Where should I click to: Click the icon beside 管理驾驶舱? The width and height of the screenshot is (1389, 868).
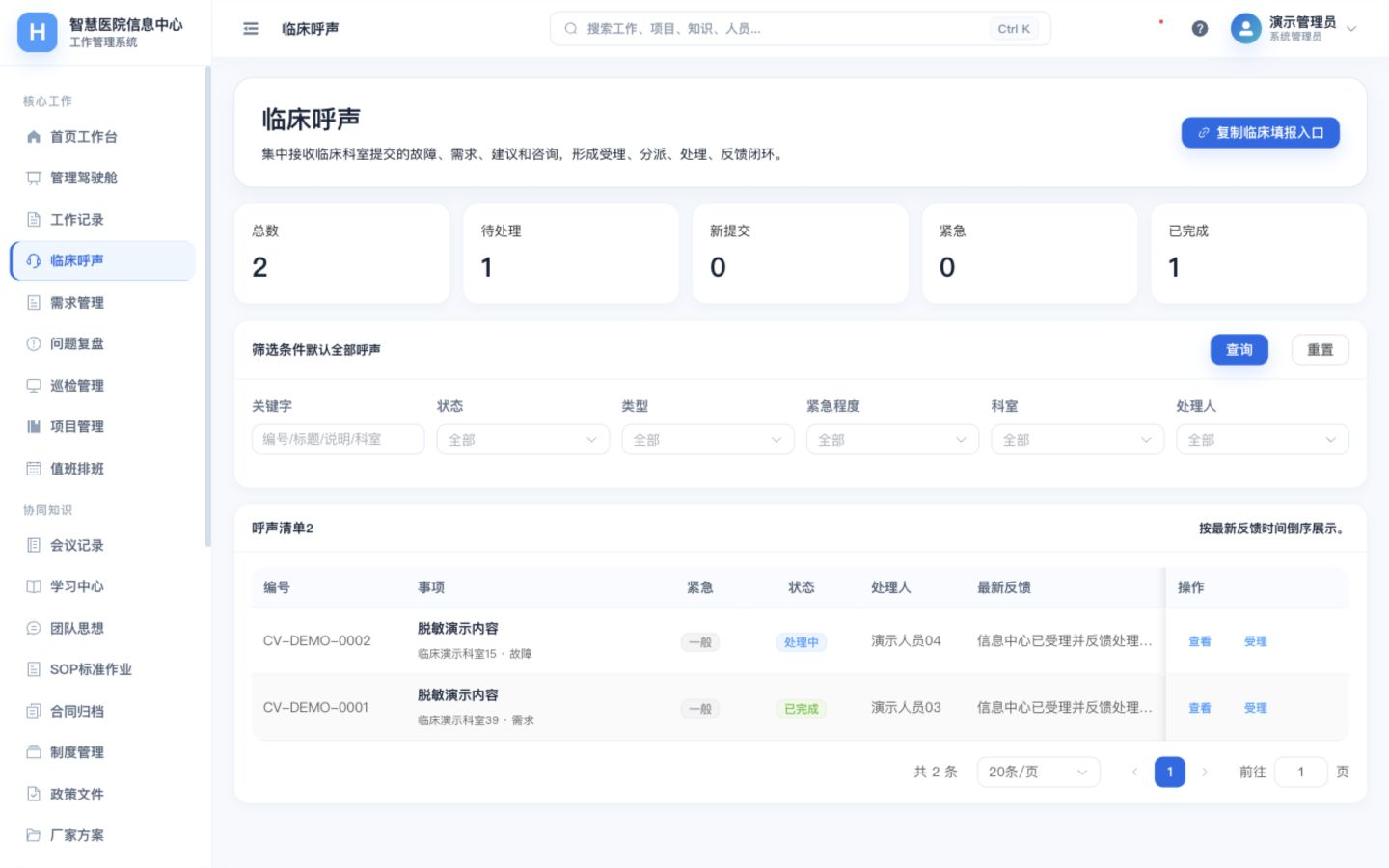(x=34, y=177)
